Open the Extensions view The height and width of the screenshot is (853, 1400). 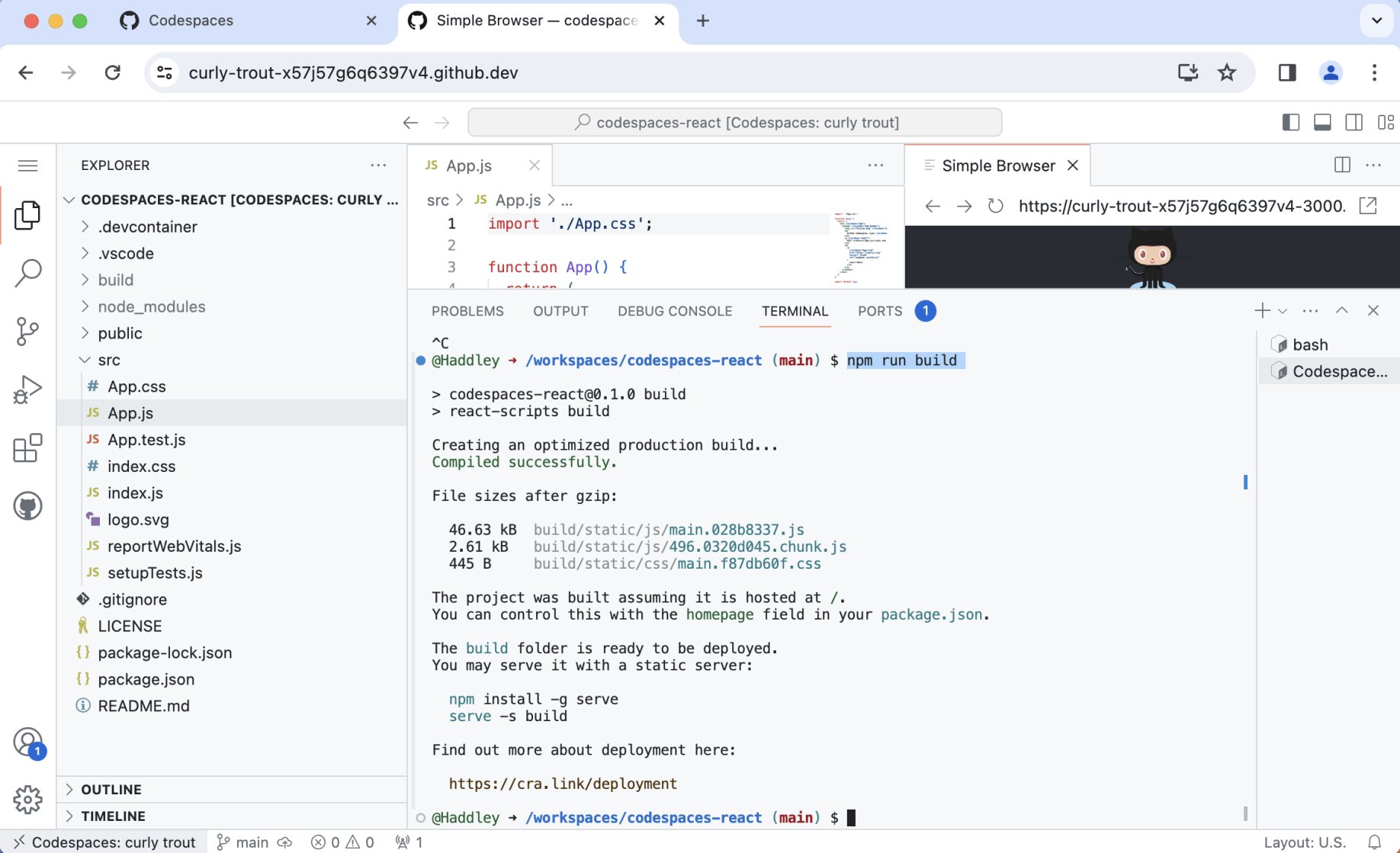(28, 448)
